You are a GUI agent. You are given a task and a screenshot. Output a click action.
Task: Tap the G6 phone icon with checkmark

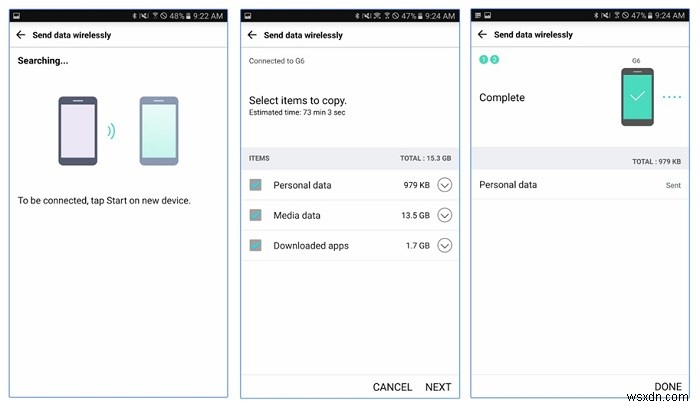[636, 97]
